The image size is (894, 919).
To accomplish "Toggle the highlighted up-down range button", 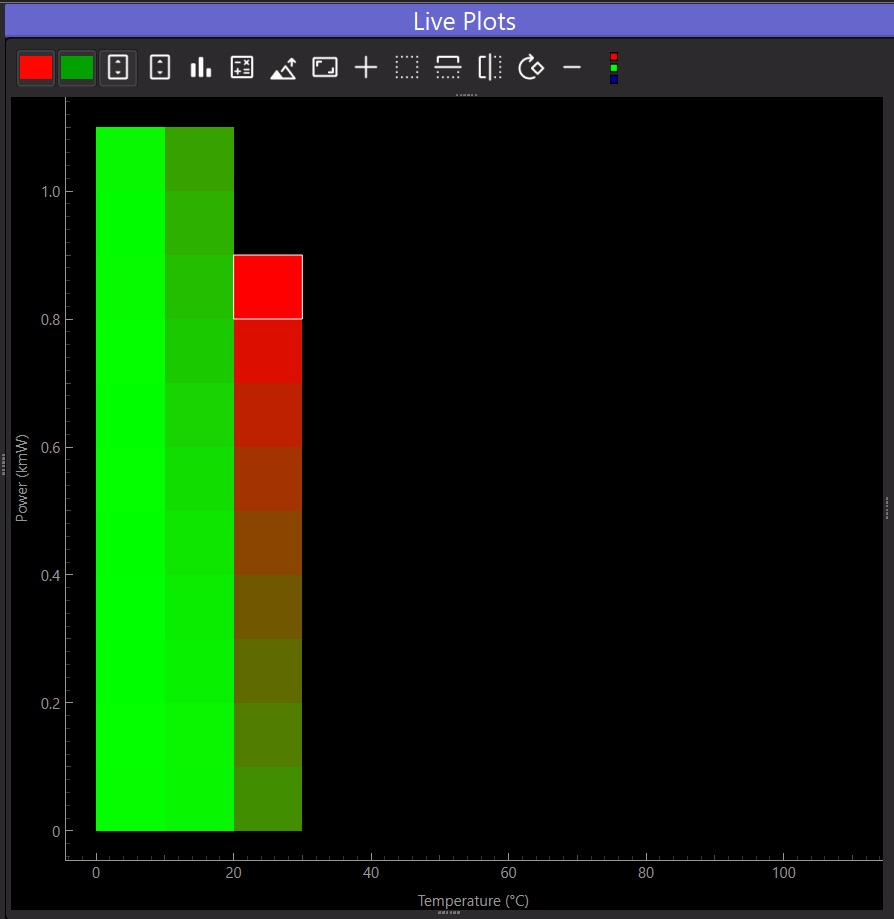I will coord(118,68).
